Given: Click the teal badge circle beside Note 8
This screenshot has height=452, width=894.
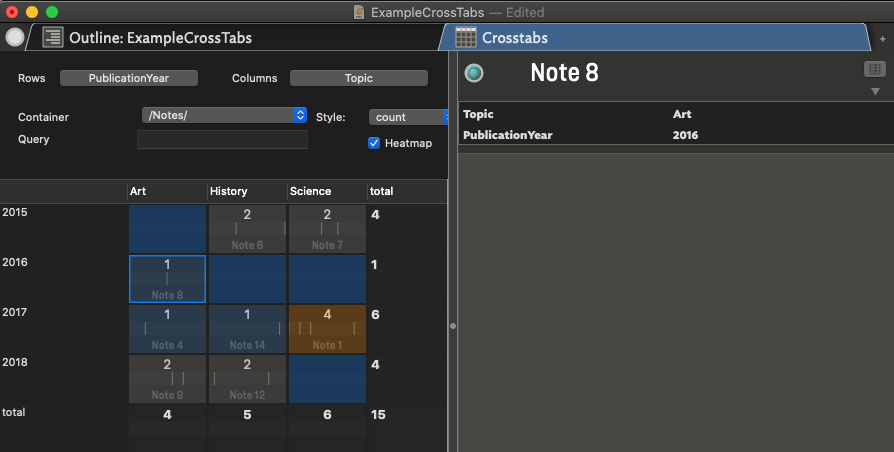Looking at the screenshot, I should [475, 73].
